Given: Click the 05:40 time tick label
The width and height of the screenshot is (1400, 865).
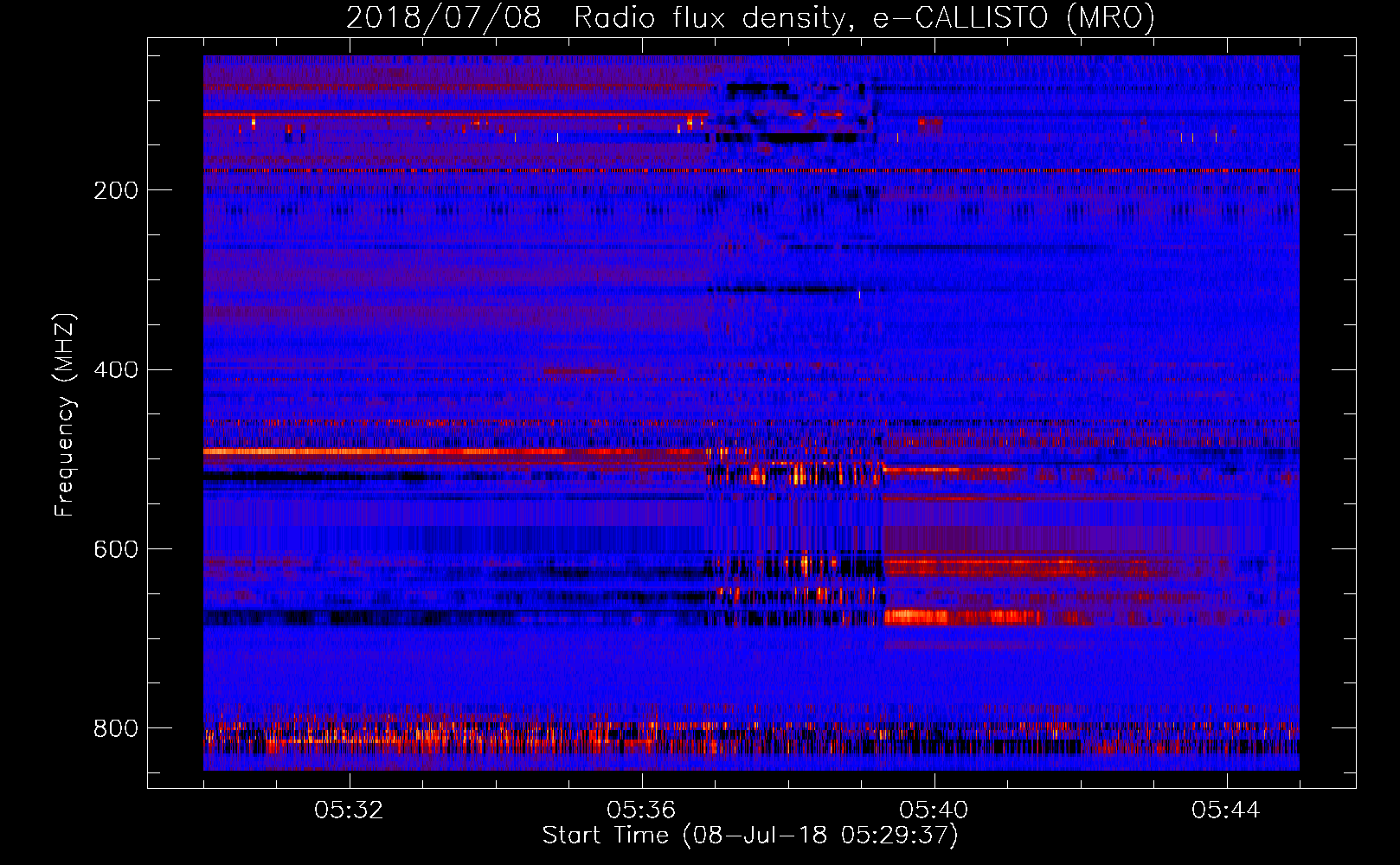Looking at the screenshot, I should click(934, 811).
